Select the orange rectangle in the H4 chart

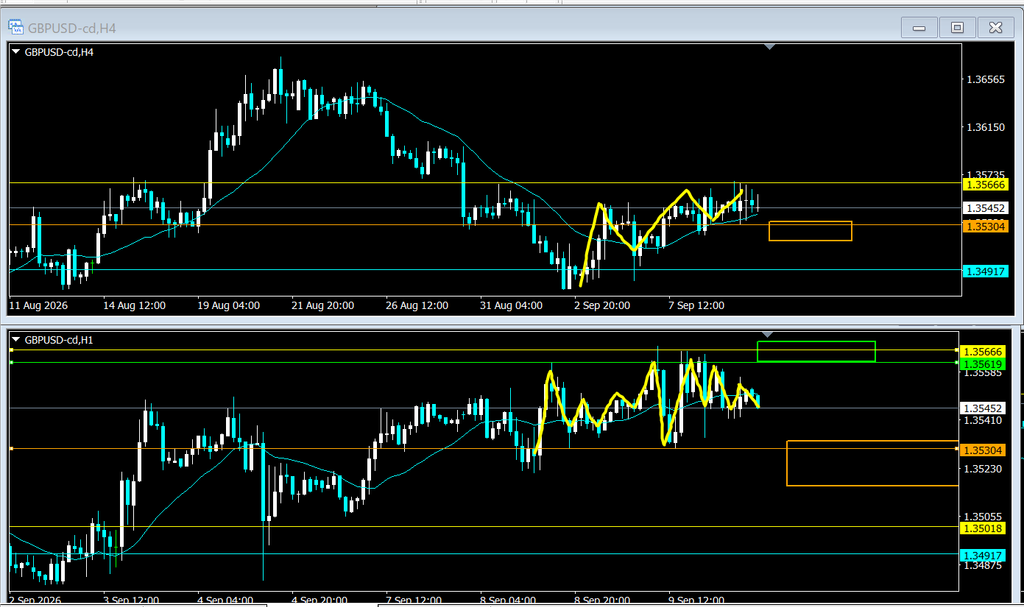[810, 231]
